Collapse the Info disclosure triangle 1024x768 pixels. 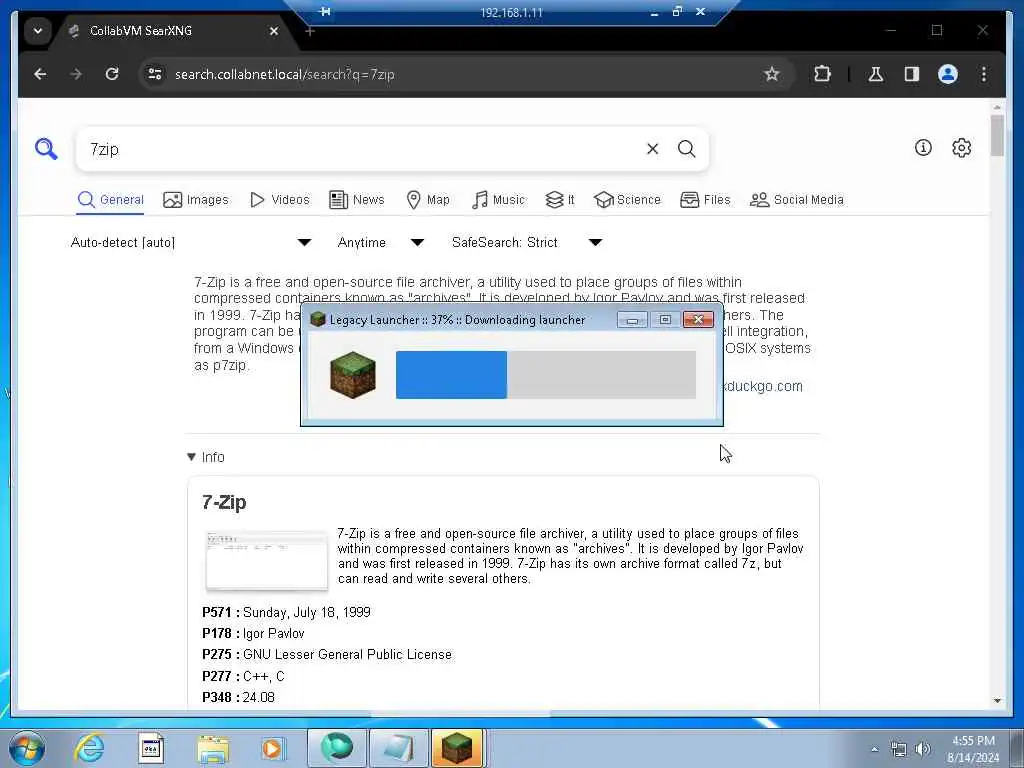click(191, 457)
